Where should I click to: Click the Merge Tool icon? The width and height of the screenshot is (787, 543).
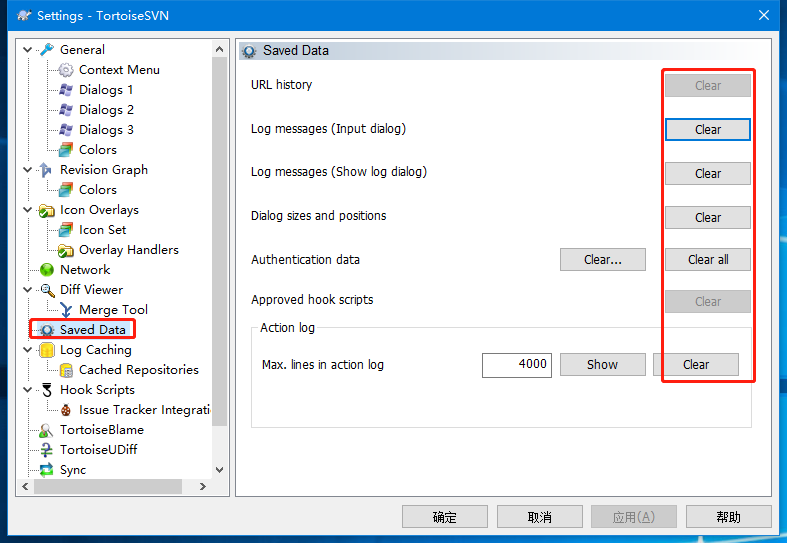click(66, 310)
